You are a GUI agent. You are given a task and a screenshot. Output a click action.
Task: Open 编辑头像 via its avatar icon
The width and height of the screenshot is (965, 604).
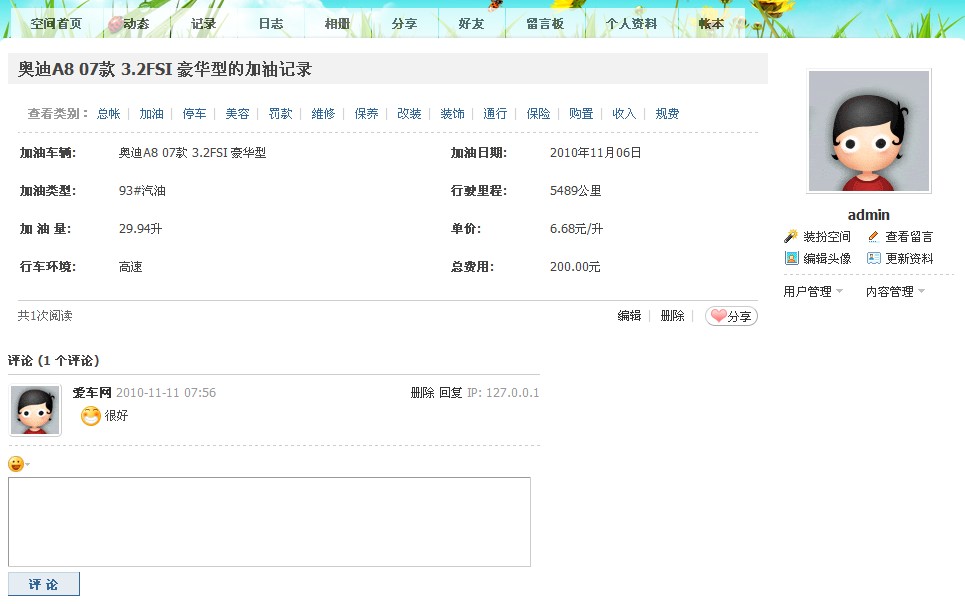pyautogui.click(x=792, y=258)
